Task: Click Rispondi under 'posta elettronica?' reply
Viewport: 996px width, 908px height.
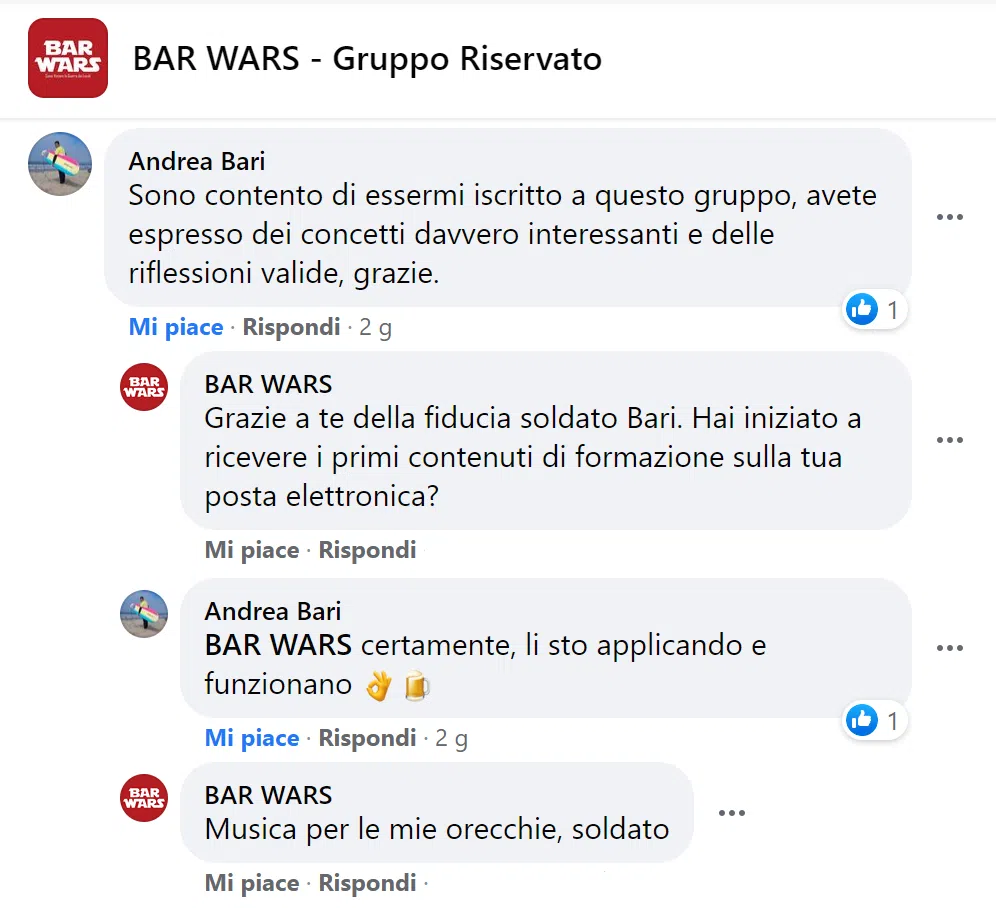Action: coord(367,550)
